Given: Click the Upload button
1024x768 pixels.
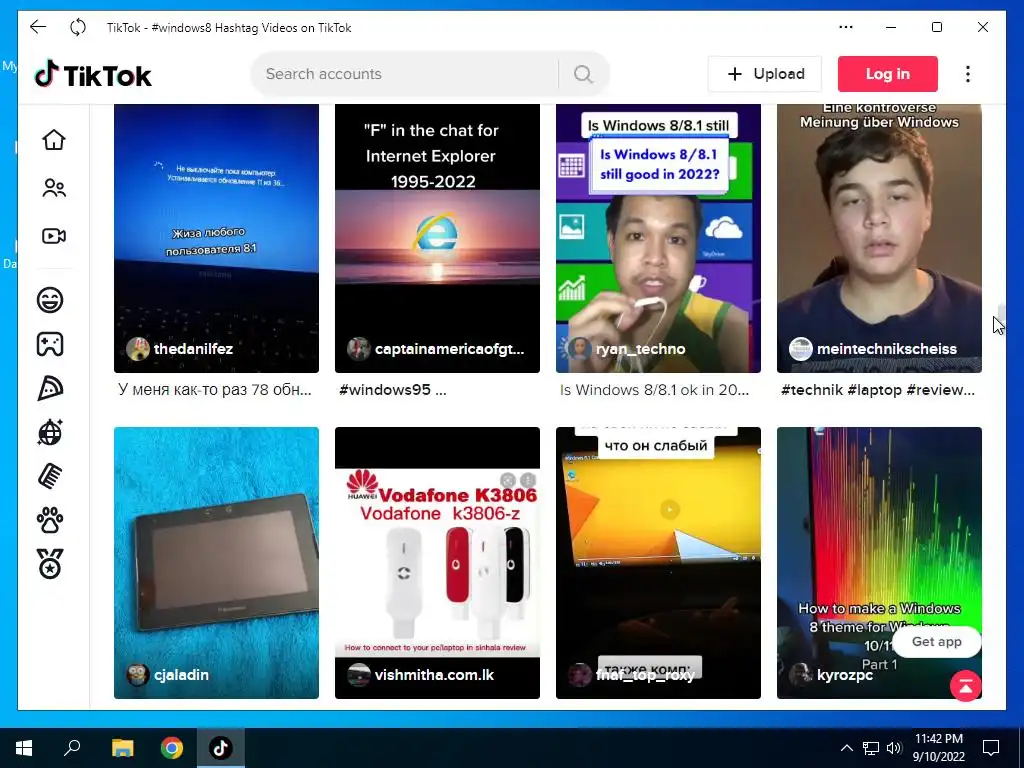Looking at the screenshot, I should 765,74.
